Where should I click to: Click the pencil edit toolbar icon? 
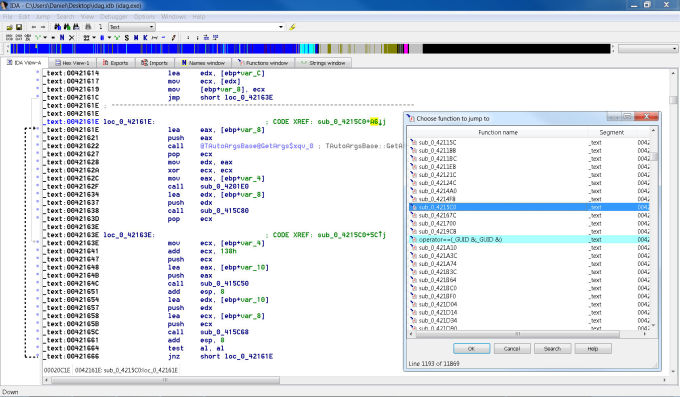pos(173,38)
